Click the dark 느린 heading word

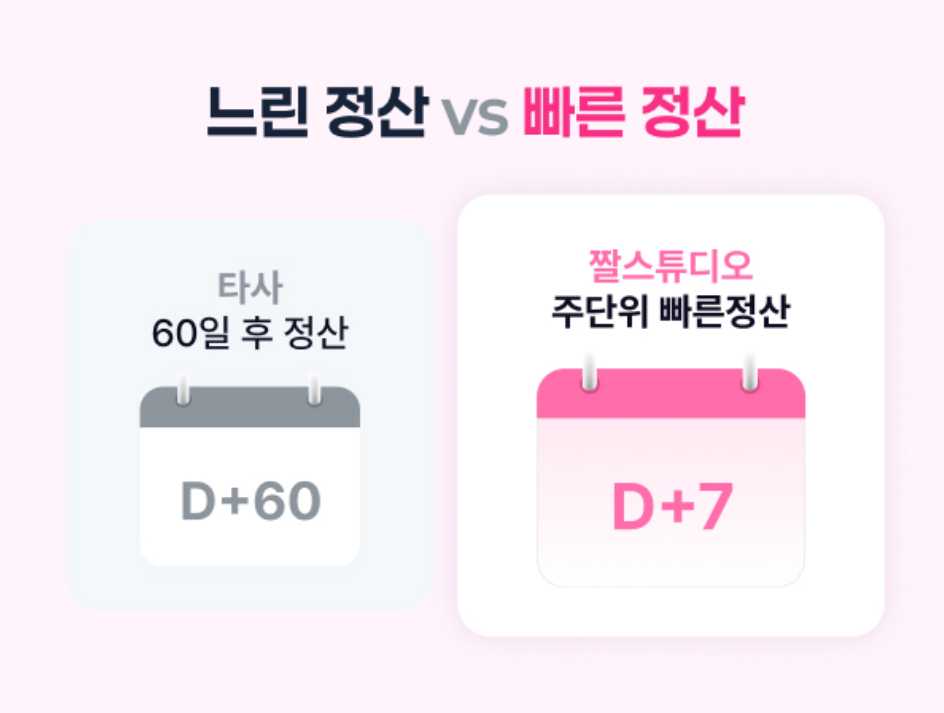tap(258, 112)
